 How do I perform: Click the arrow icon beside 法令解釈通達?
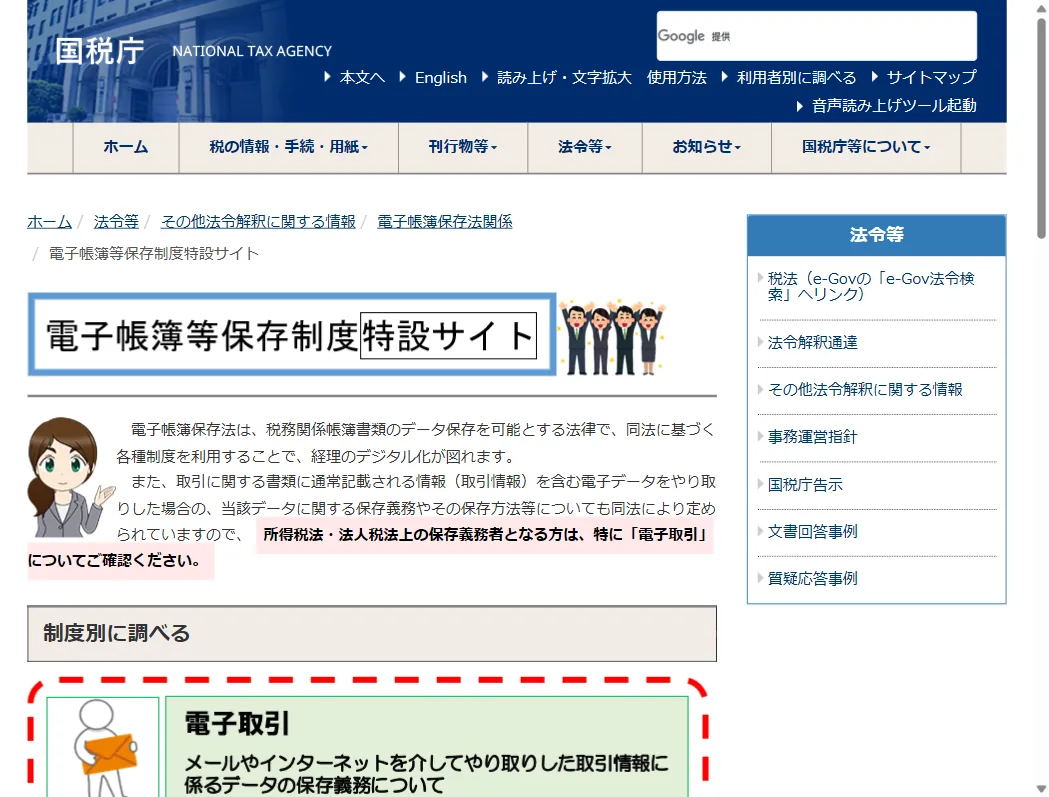click(x=761, y=342)
